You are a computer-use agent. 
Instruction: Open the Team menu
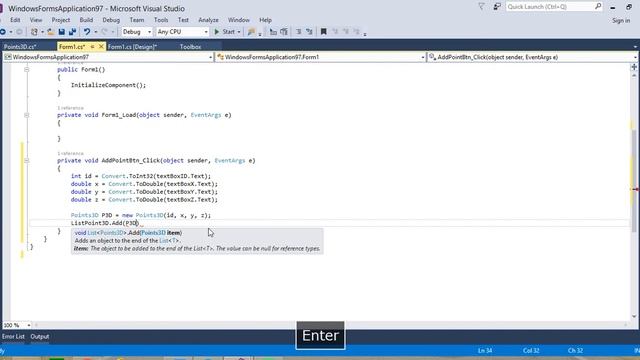click(137, 20)
